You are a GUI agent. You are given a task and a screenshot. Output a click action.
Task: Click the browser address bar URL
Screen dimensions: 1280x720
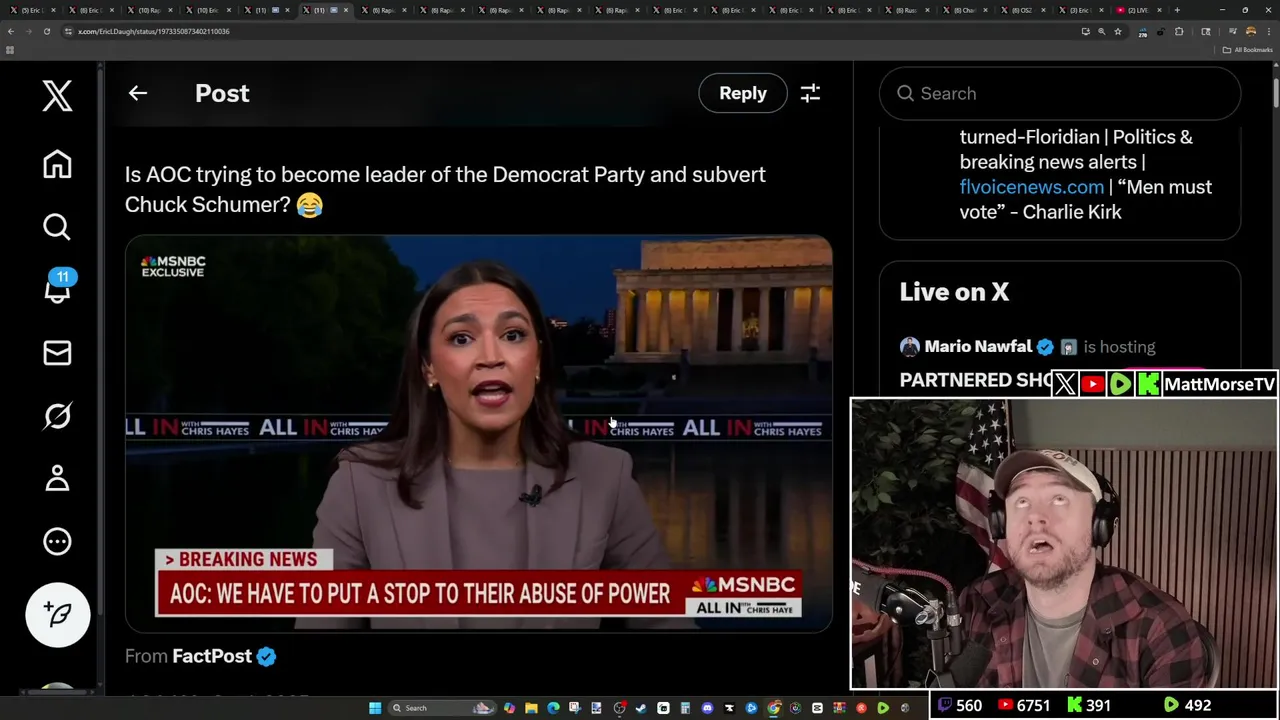[154, 31]
